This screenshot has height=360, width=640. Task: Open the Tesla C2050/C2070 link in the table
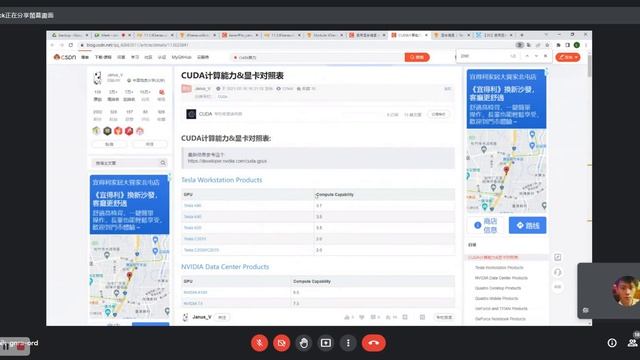(x=201, y=250)
